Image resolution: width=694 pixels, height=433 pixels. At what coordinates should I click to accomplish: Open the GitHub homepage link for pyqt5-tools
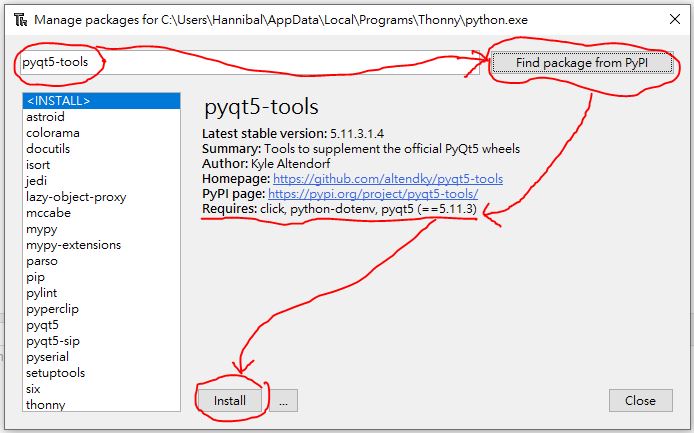[388, 179]
